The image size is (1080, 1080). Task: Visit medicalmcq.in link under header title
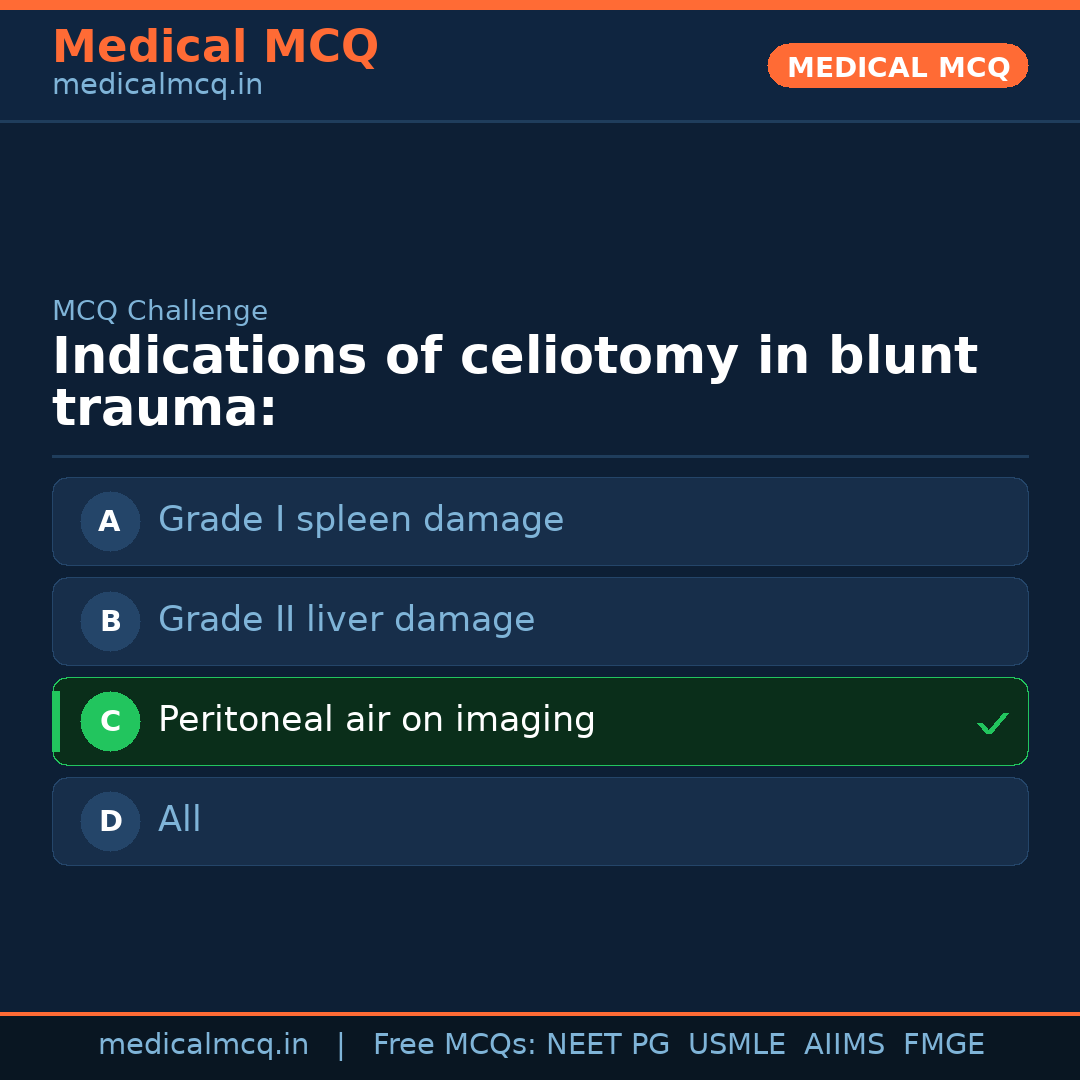[x=157, y=85]
